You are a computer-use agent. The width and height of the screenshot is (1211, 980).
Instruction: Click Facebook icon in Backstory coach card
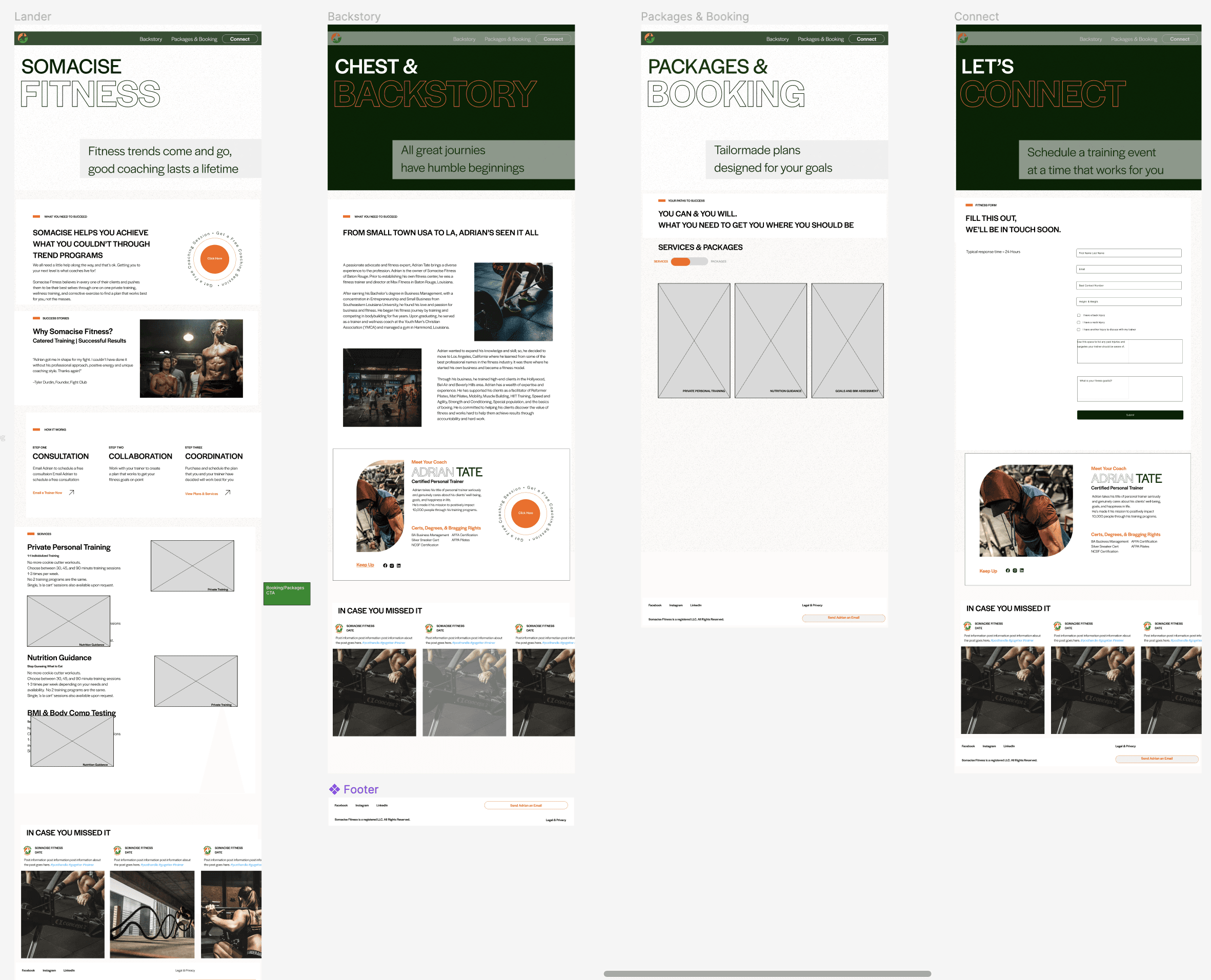(x=385, y=565)
